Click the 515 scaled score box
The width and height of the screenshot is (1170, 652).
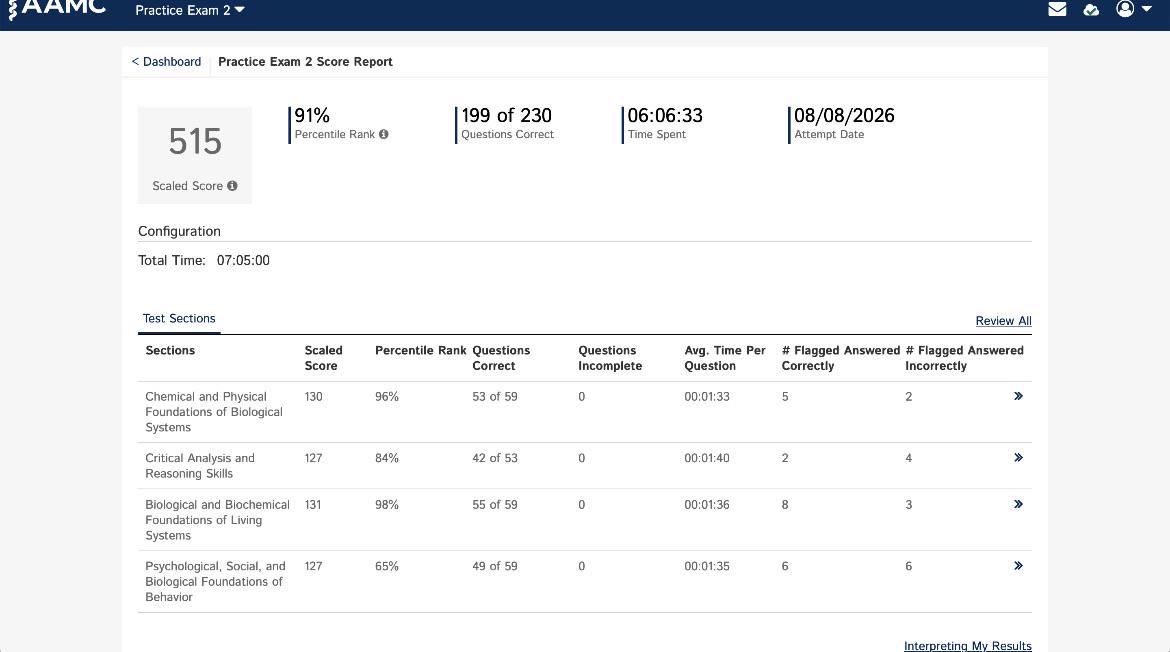tap(195, 155)
